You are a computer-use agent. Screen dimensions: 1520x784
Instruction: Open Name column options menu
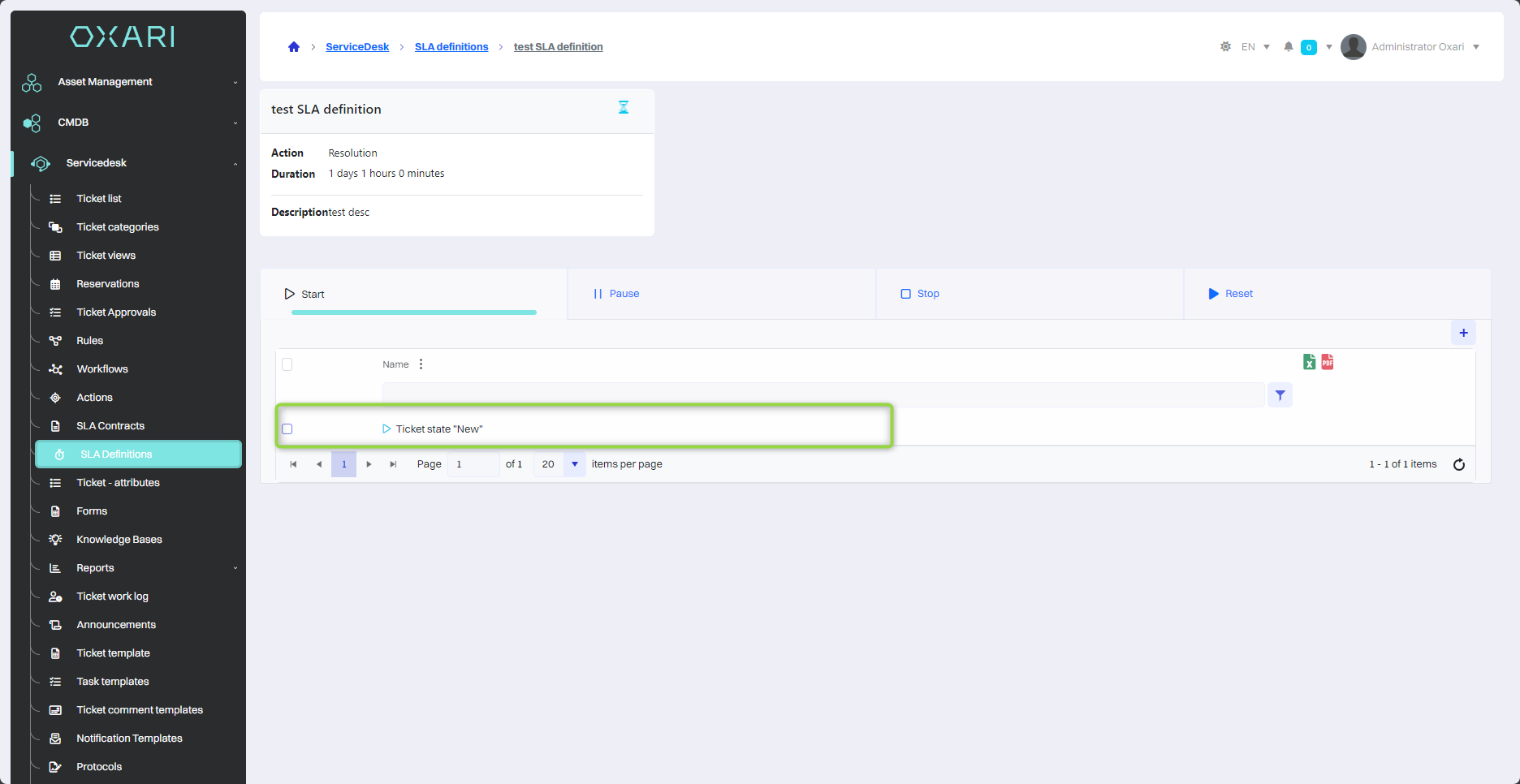coord(421,364)
